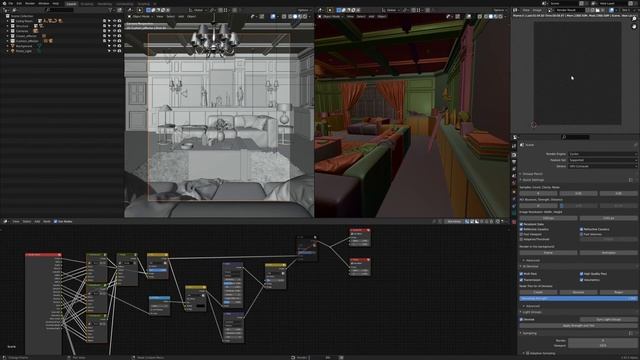Click Animation render button
The height and width of the screenshot is (360, 640).
pyautogui.click(x=608, y=253)
